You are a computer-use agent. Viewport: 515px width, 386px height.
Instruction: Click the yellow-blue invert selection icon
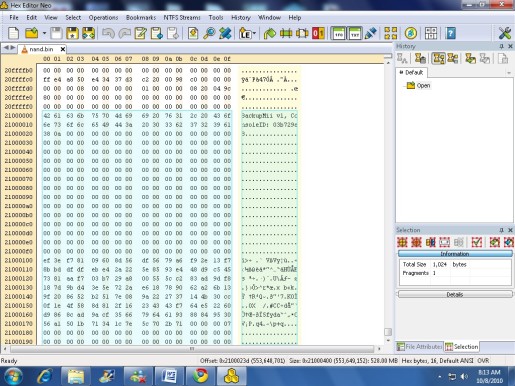pyautogui.click(x=430, y=242)
